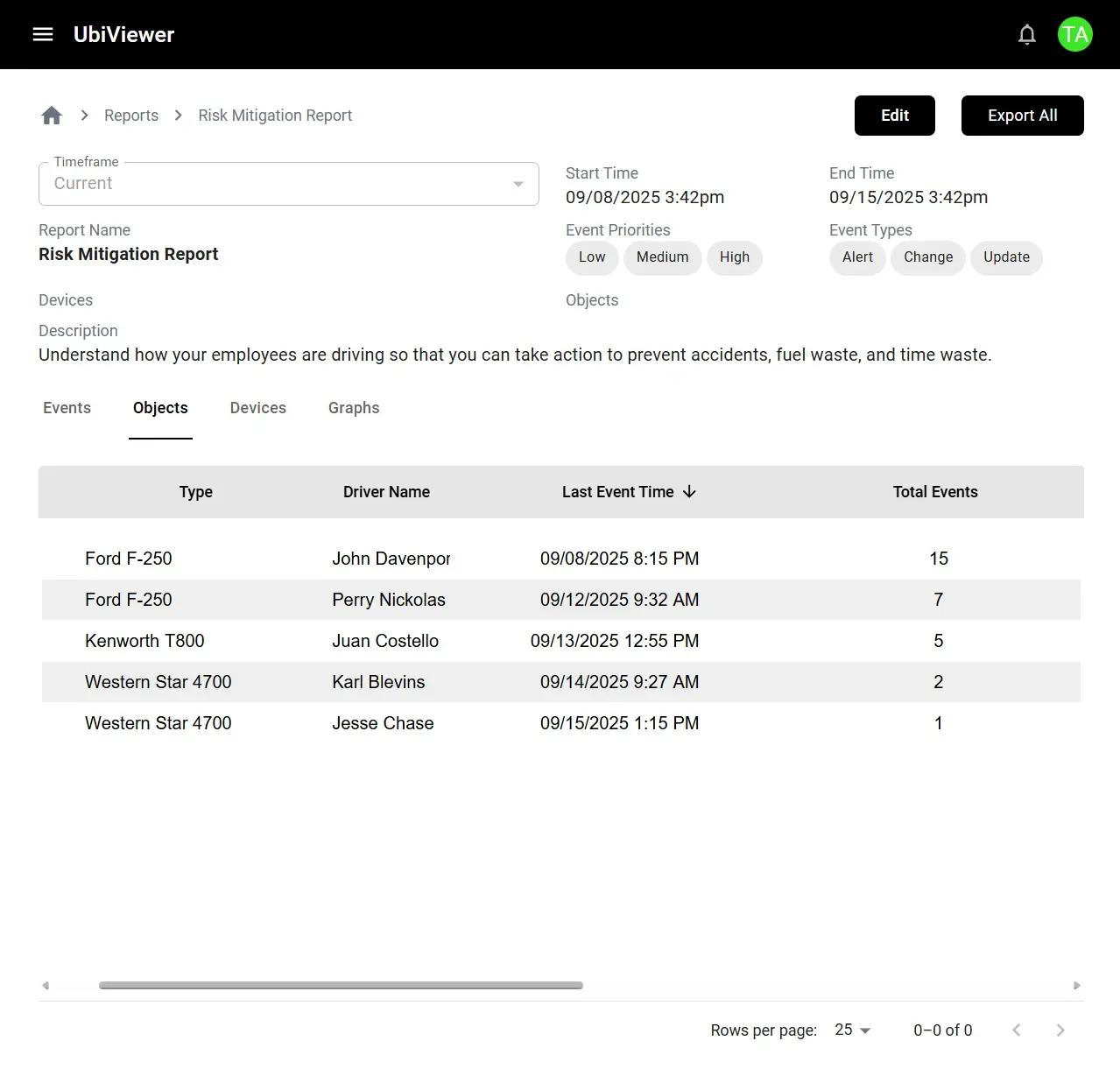Open the TA user avatar menu
The image size is (1120, 1083).
point(1074,34)
